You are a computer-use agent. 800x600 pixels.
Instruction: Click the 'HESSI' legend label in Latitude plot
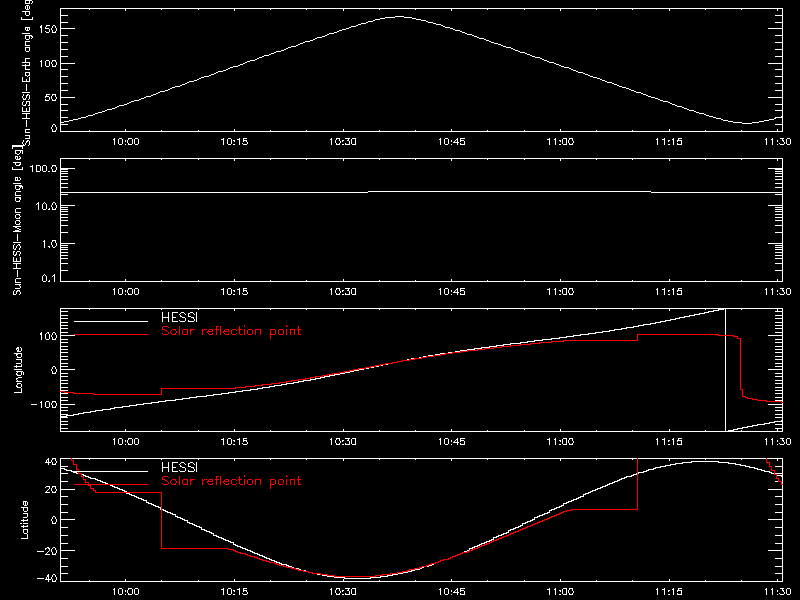coord(179,467)
